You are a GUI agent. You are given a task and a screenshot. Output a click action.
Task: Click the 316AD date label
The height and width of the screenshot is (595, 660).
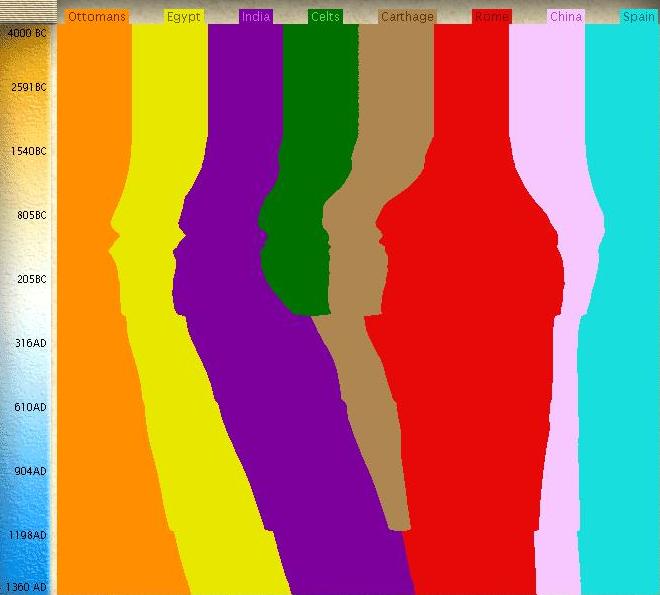pos(31,343)
